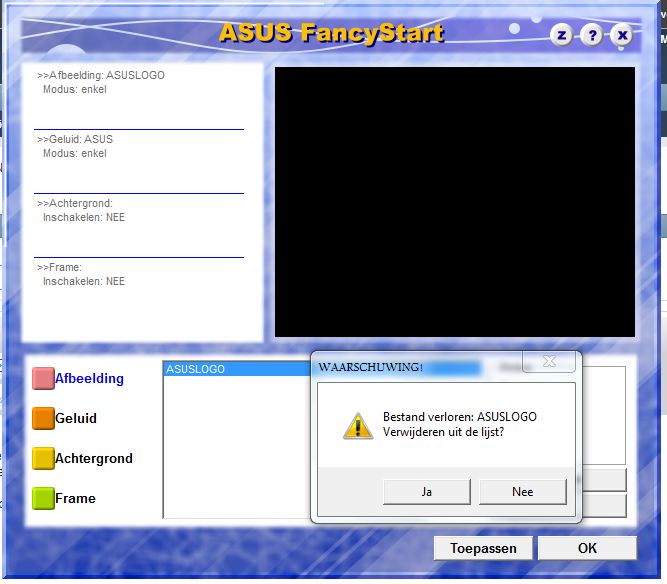
Task: Click the '>>Geluid: ASUS' summary line
Action: click(75, 139)
